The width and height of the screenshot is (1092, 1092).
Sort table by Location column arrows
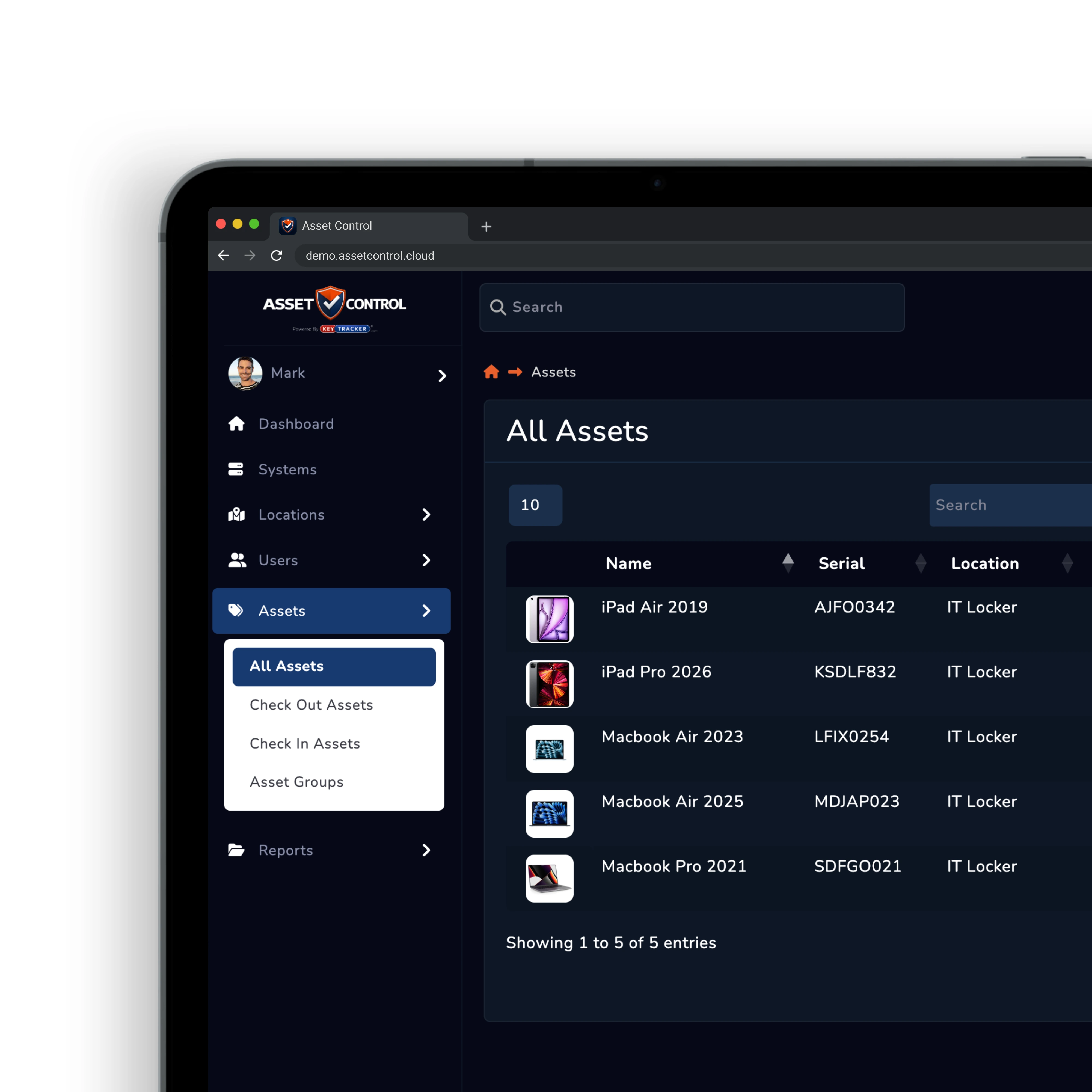click(1067, 563)
